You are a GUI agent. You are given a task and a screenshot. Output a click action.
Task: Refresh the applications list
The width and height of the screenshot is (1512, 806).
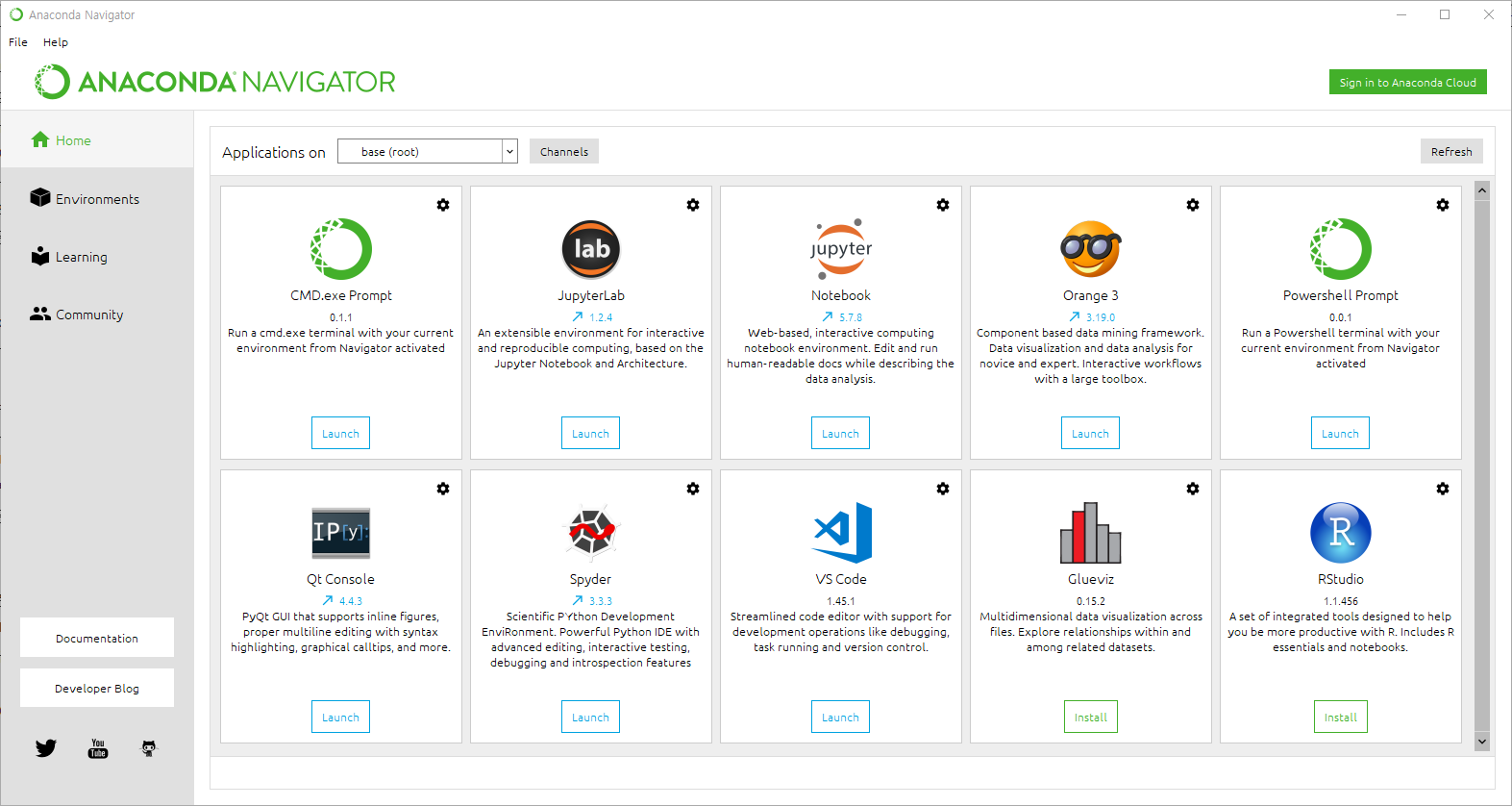click(1451, 151)
